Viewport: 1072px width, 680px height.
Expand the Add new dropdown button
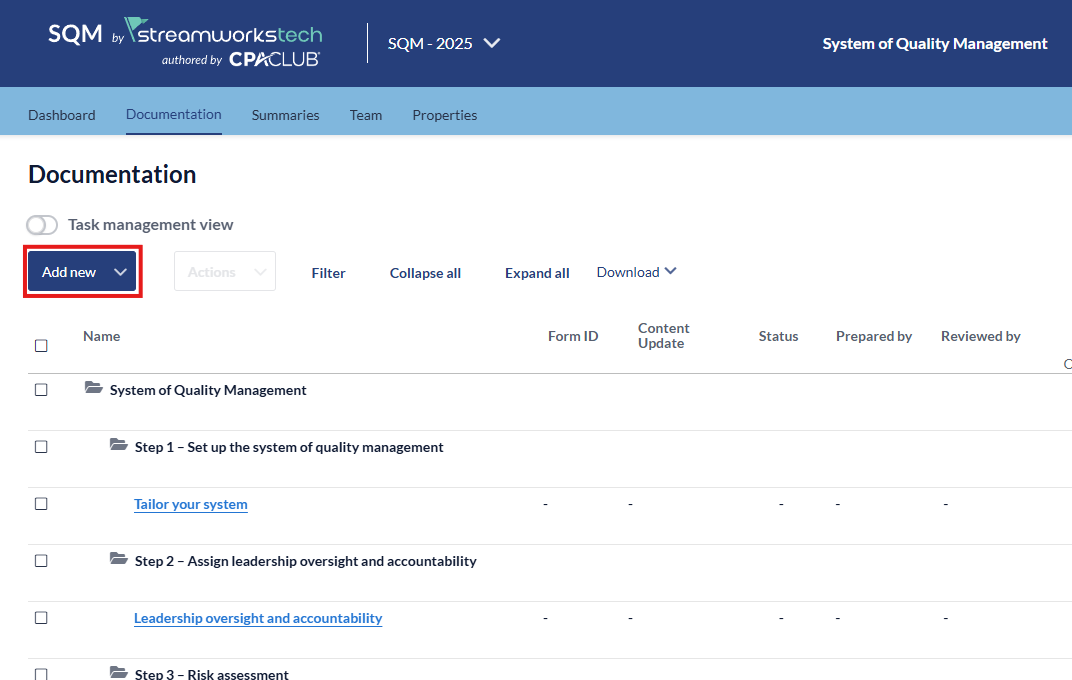pos(82,272)
